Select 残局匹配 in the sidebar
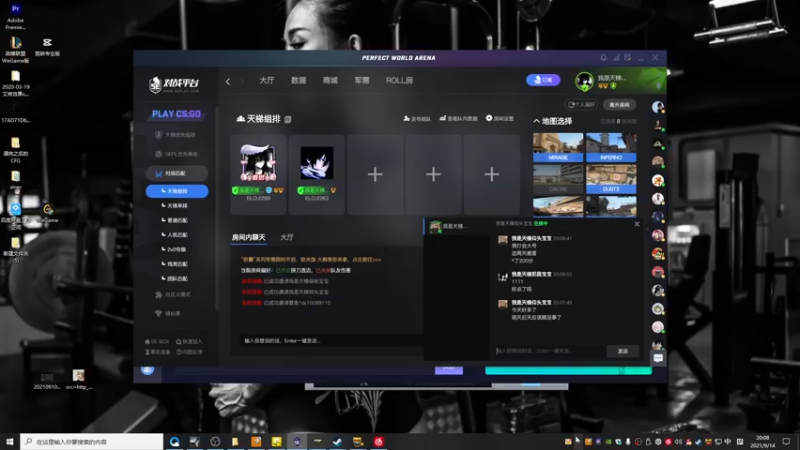 click(175, 264)
